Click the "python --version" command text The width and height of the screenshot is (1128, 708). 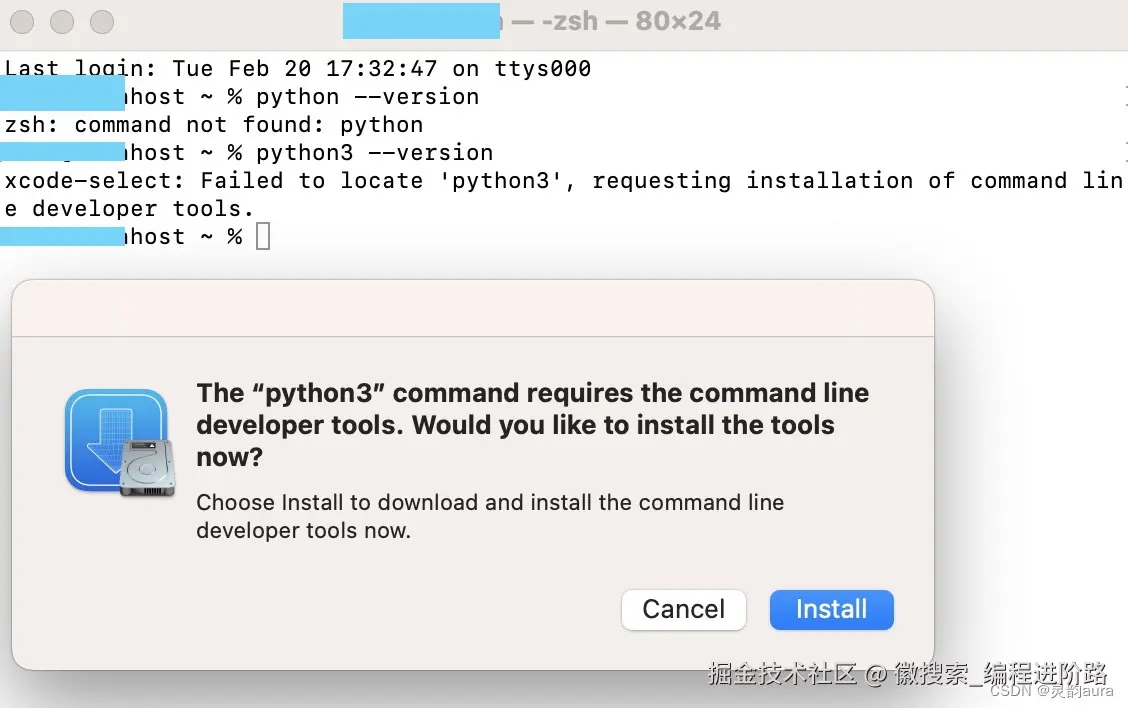pos(367,97)
